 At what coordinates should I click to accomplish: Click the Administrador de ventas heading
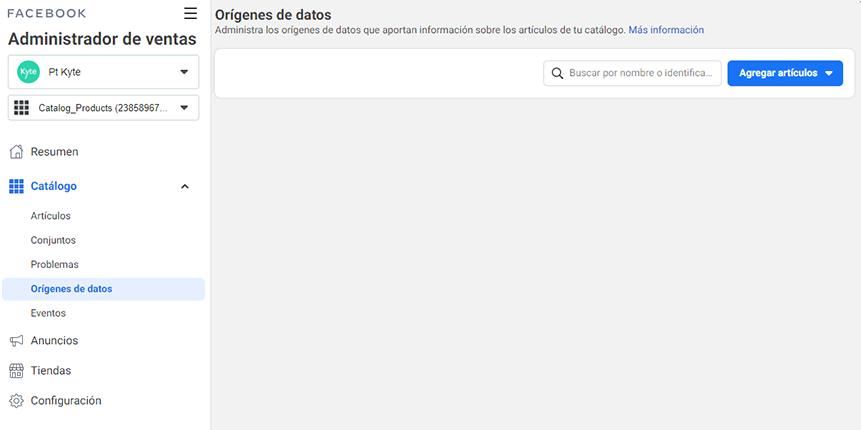click(102, 40)
